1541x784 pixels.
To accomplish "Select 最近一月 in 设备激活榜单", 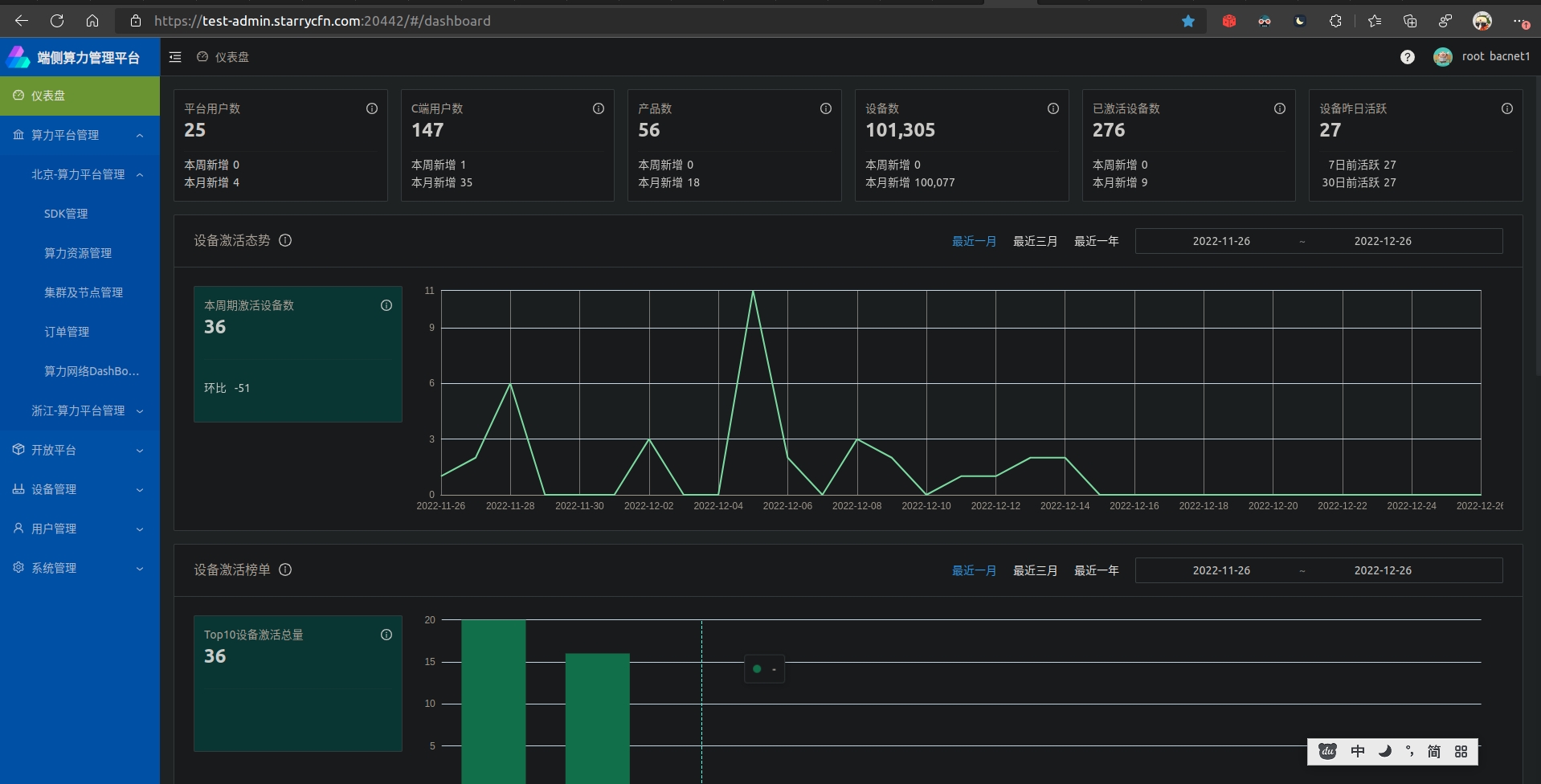I will tap(974, 570).
